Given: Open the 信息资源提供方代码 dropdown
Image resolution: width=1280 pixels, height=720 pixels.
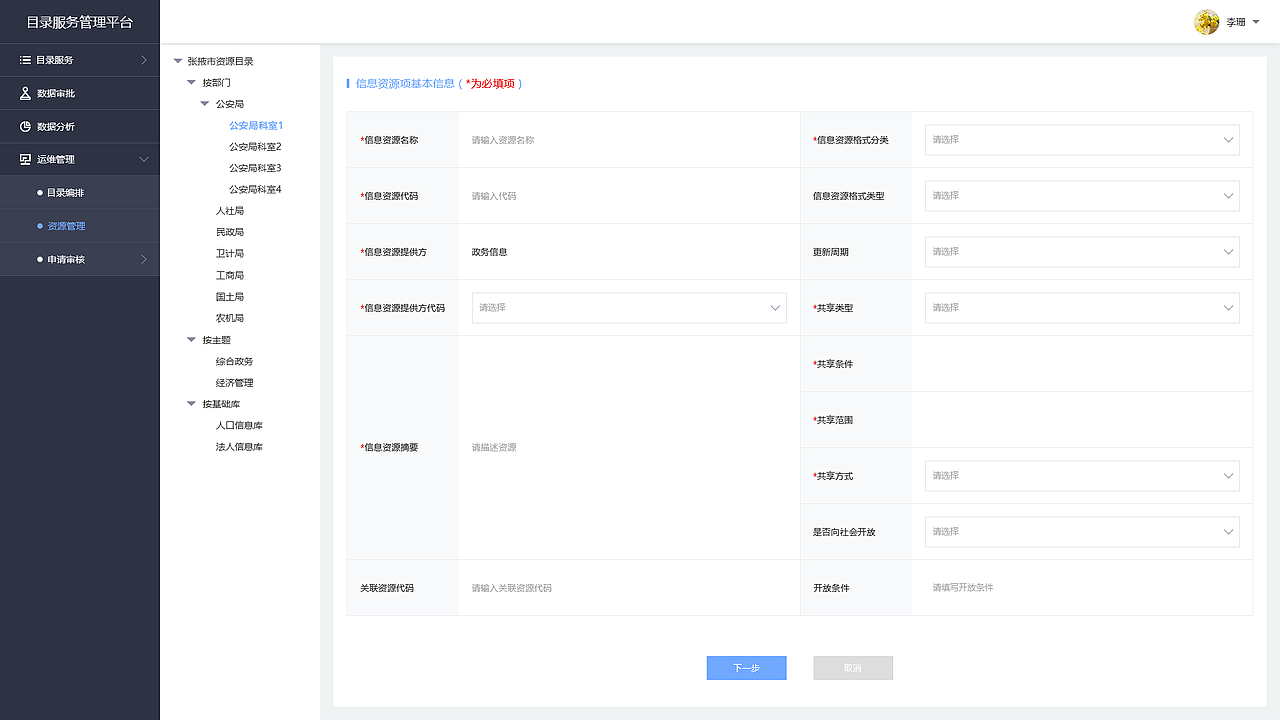Looking at the screenshot, I should click(629, 308).
